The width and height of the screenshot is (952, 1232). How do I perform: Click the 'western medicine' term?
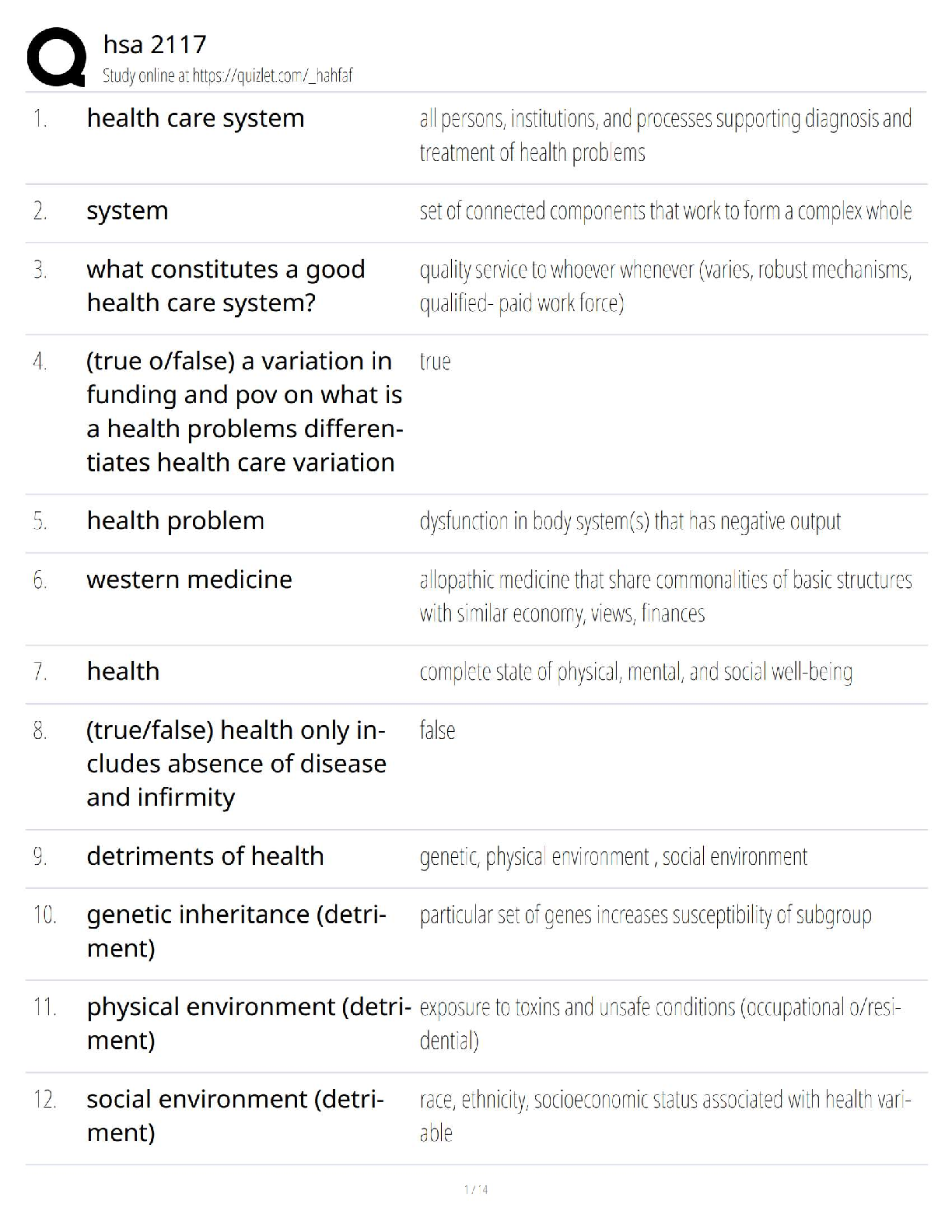[189, 579]
